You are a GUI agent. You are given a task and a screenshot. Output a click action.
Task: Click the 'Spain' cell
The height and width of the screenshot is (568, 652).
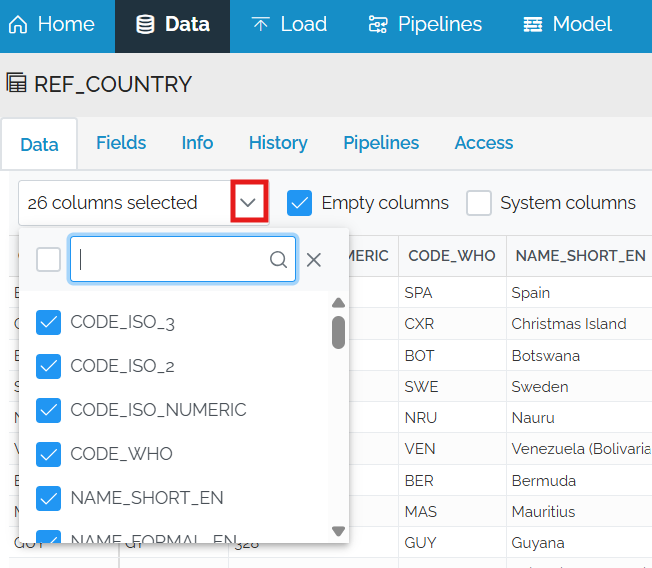pos(579,293)
